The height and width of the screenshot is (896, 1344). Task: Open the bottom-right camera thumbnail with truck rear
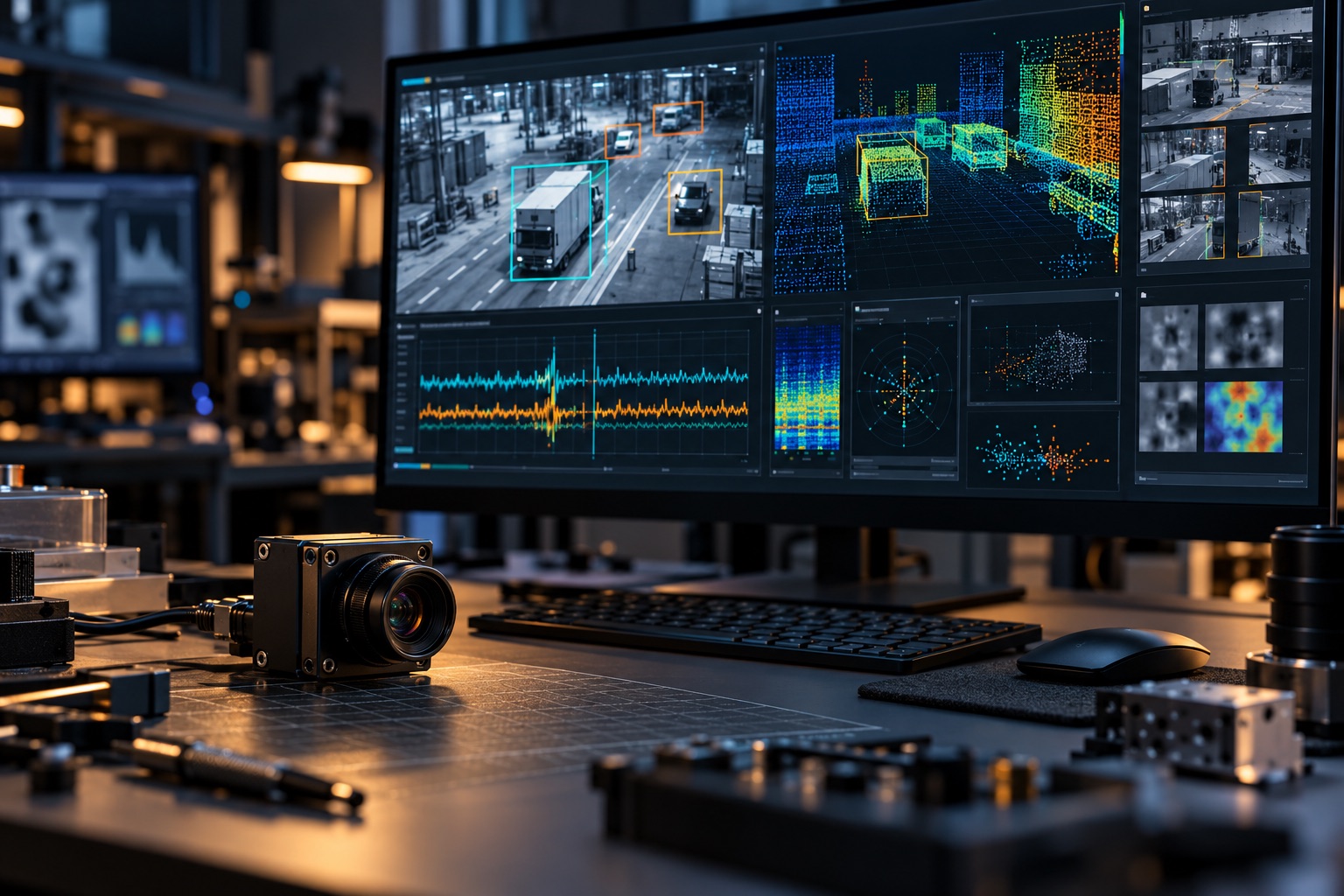pos(1274,223)
